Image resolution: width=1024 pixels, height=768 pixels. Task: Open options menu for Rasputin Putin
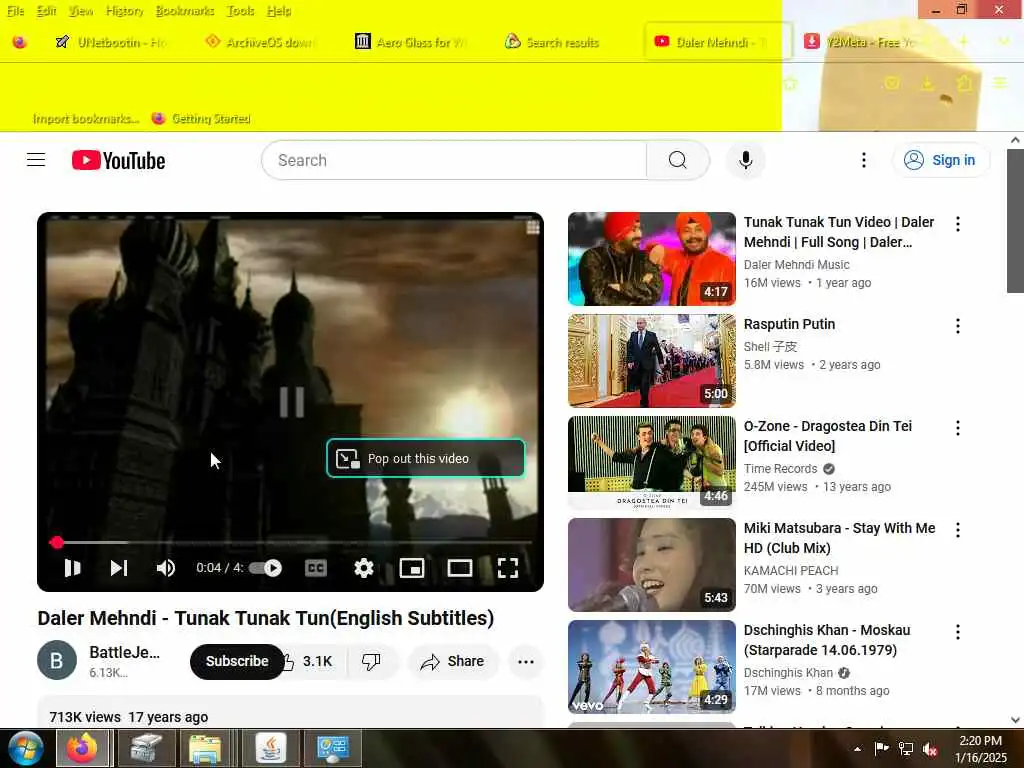(957, 326)
